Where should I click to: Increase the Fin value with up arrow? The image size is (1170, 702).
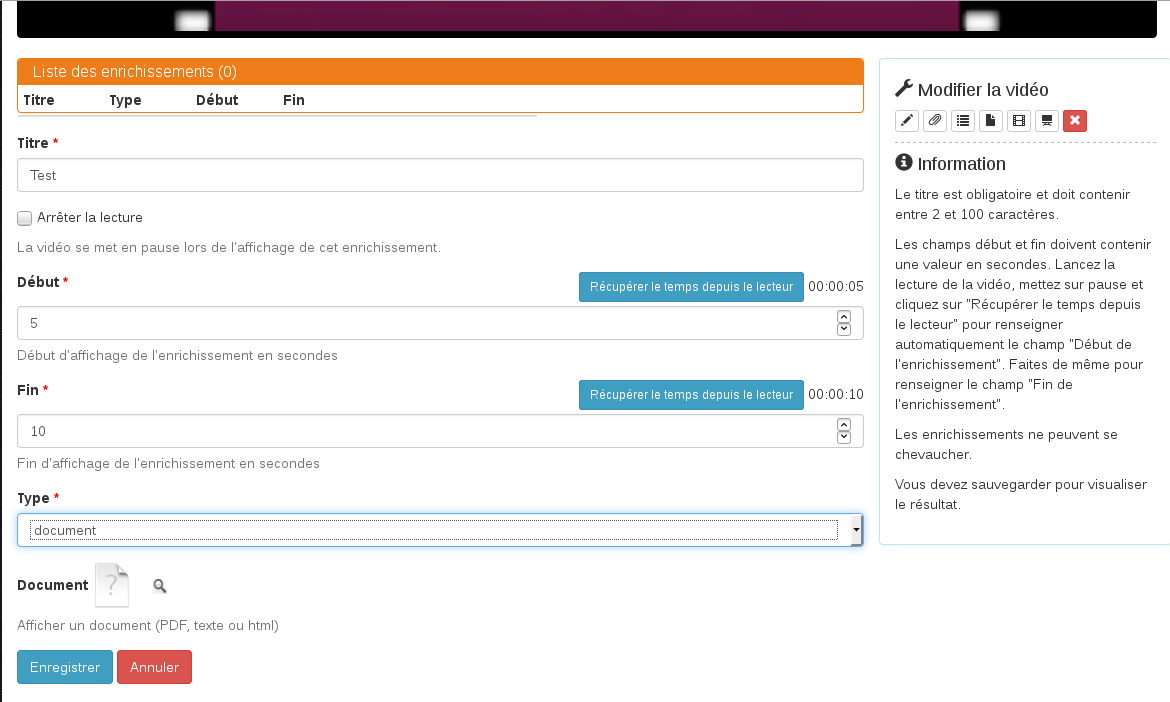(x=843, y=425)
